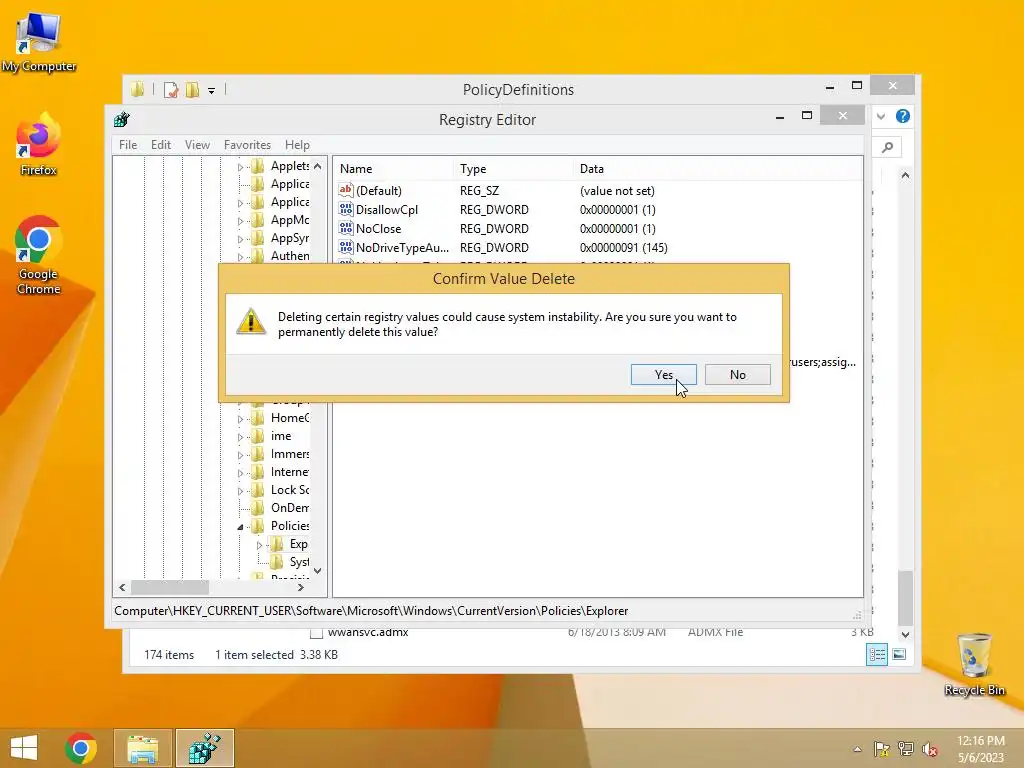
Task: Select the AppMc folder icon in tree
Action: 258,220
